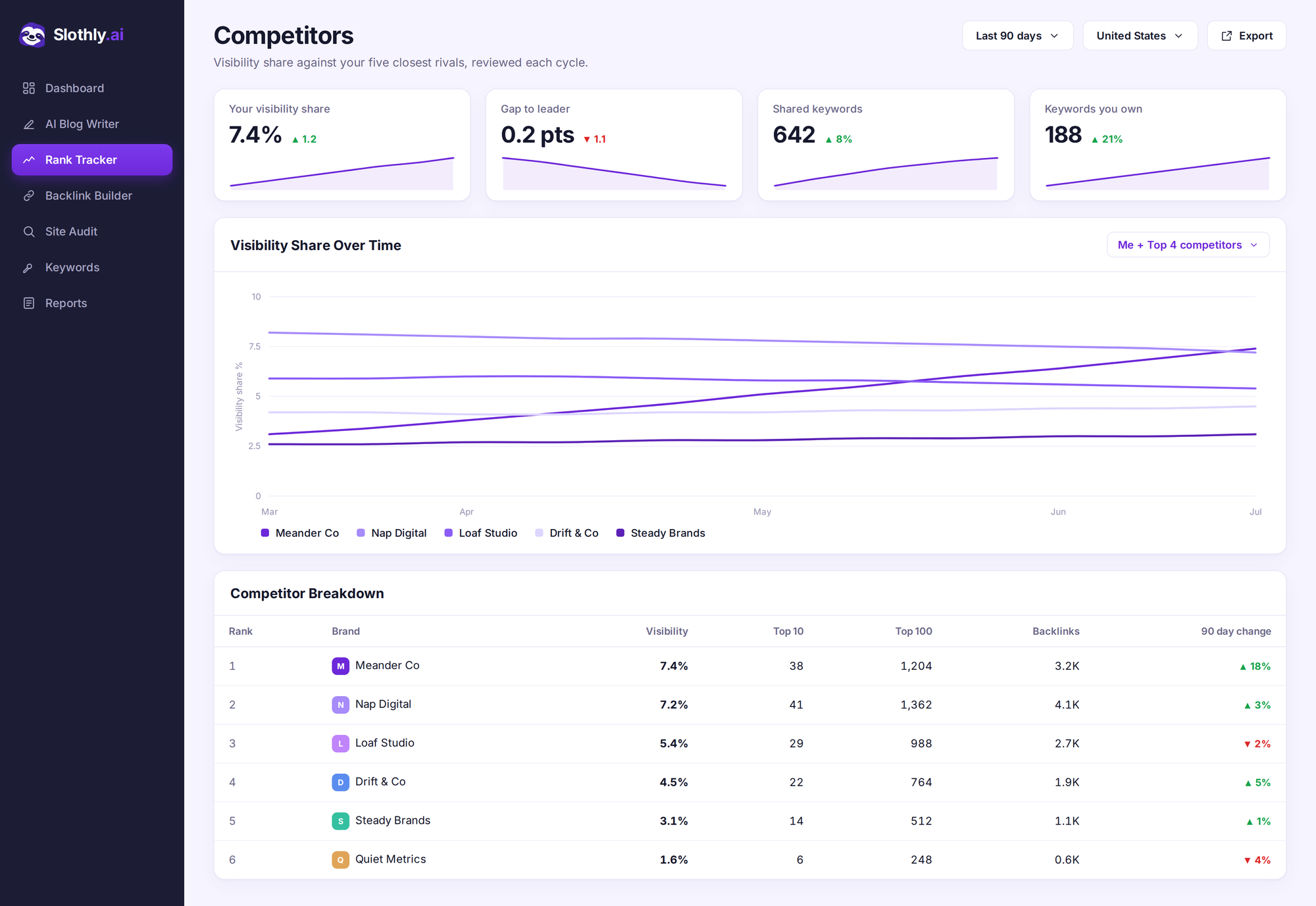Screen dimensions: 1316x906
Task: Open the Gap to leader sparkline chart
Action: point(614,173)
